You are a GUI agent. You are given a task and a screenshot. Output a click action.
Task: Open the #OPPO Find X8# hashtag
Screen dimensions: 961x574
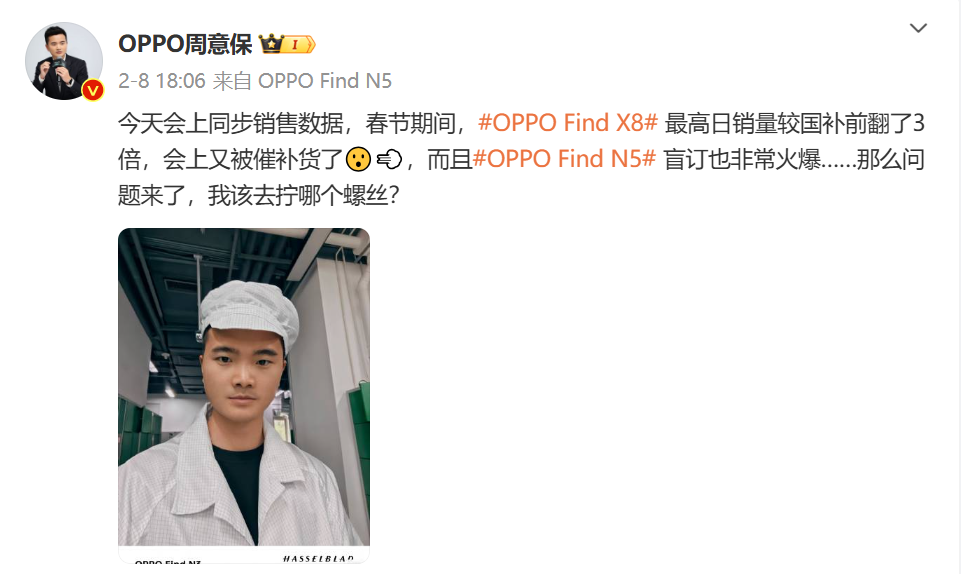(568, 123)
